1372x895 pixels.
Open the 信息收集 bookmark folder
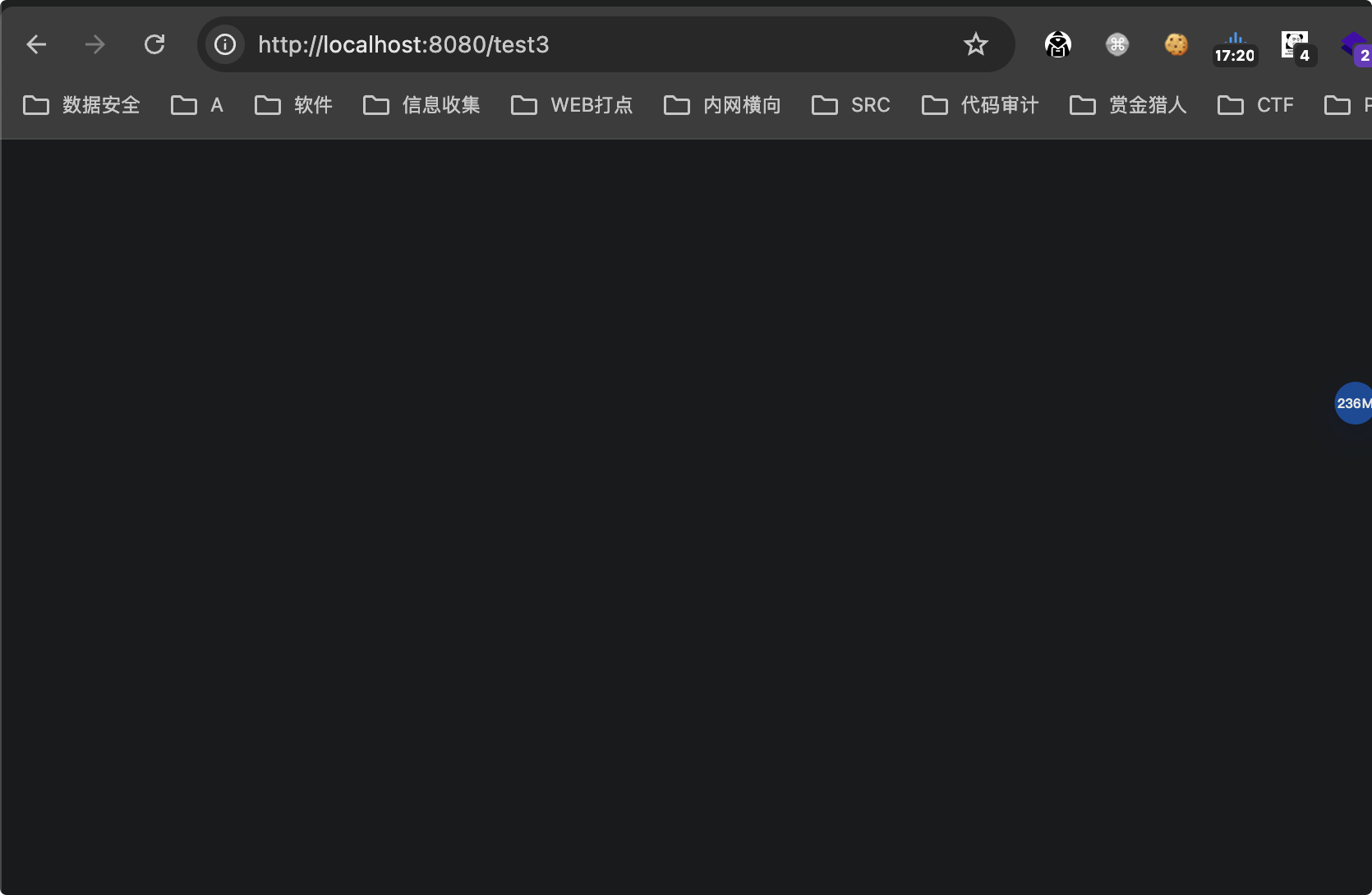point(421,105)
